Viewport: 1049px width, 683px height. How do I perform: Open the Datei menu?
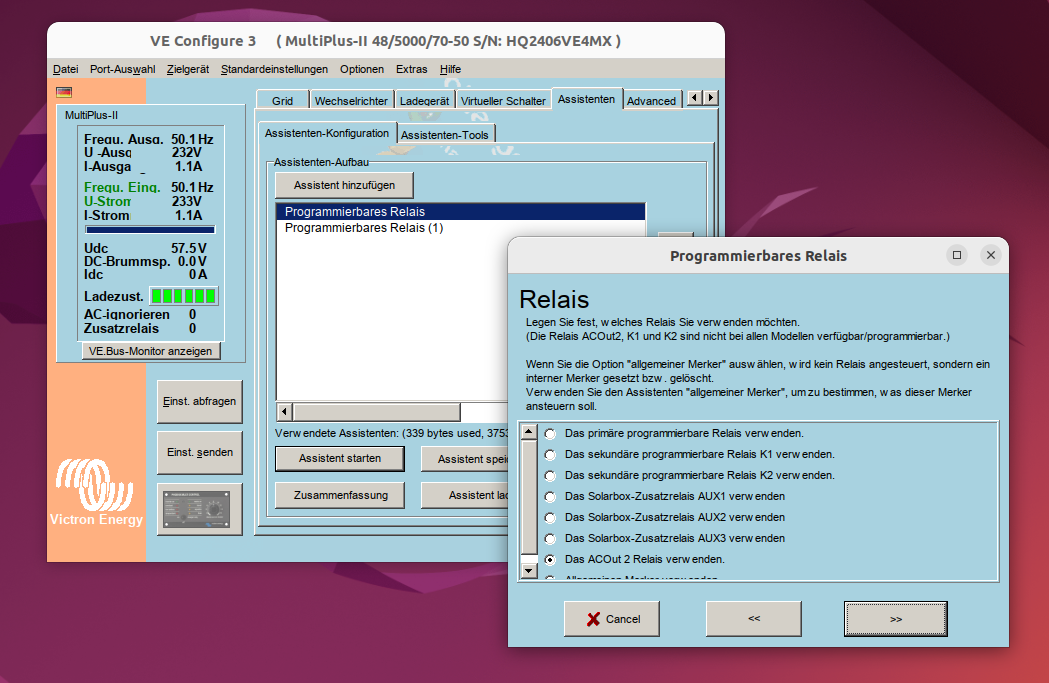coord(66,69)
